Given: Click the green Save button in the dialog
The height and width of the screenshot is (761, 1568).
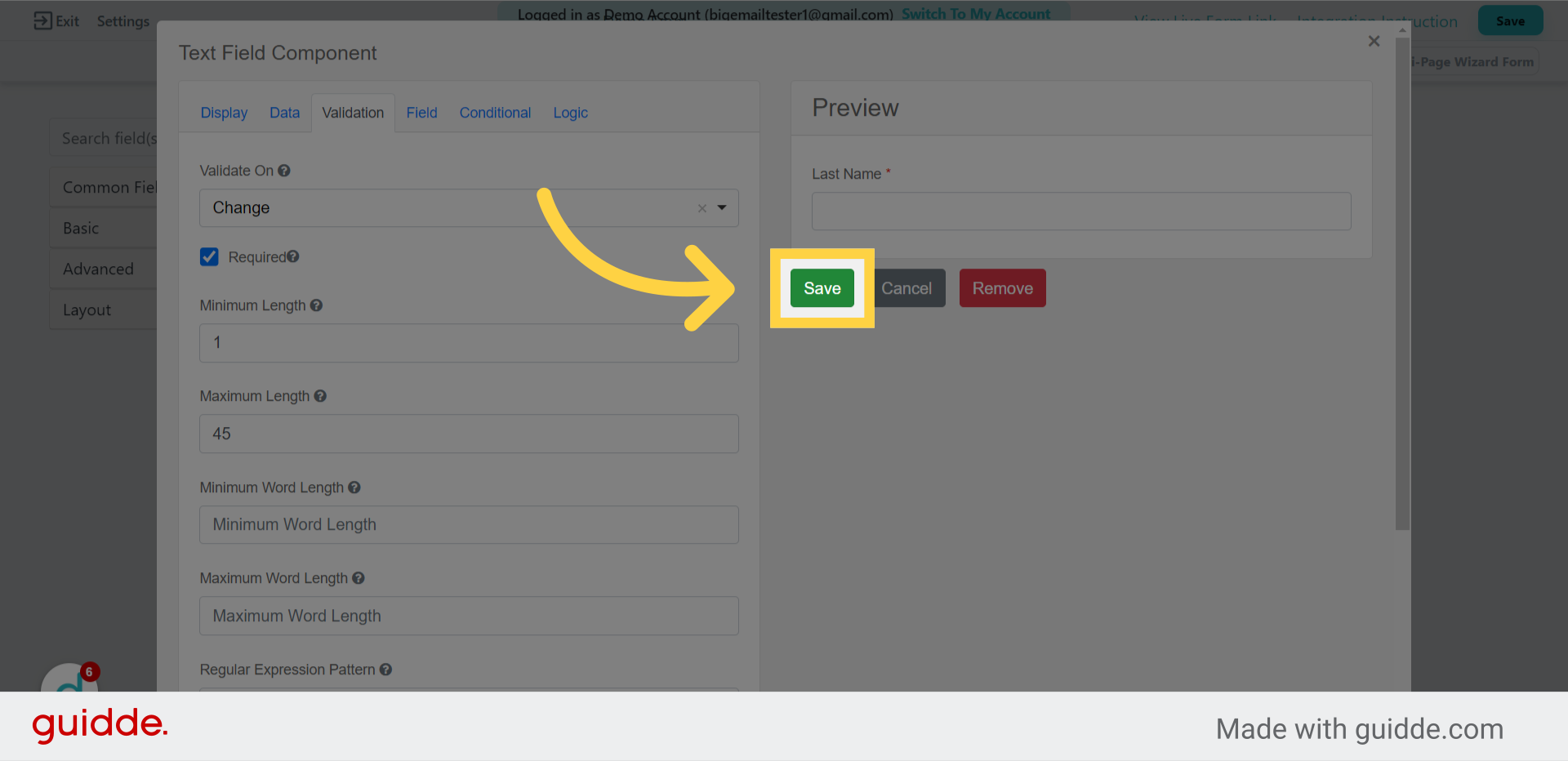Looking at the screenshot, I should [x=822, y=288].
